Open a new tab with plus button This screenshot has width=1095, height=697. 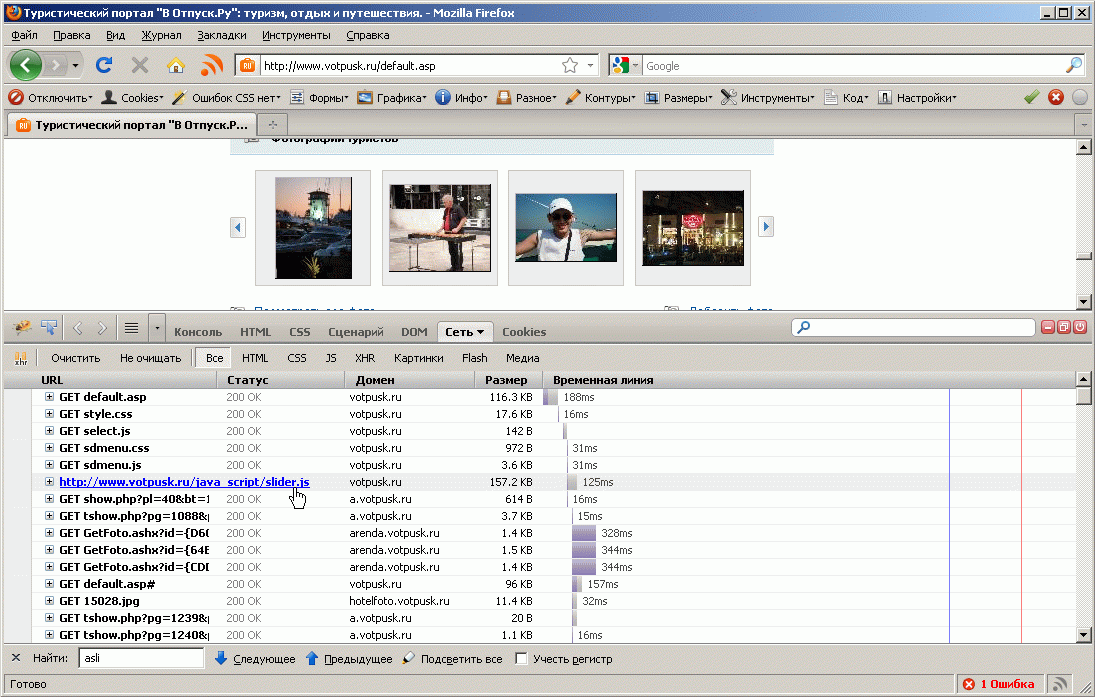[x=273, y=124]
